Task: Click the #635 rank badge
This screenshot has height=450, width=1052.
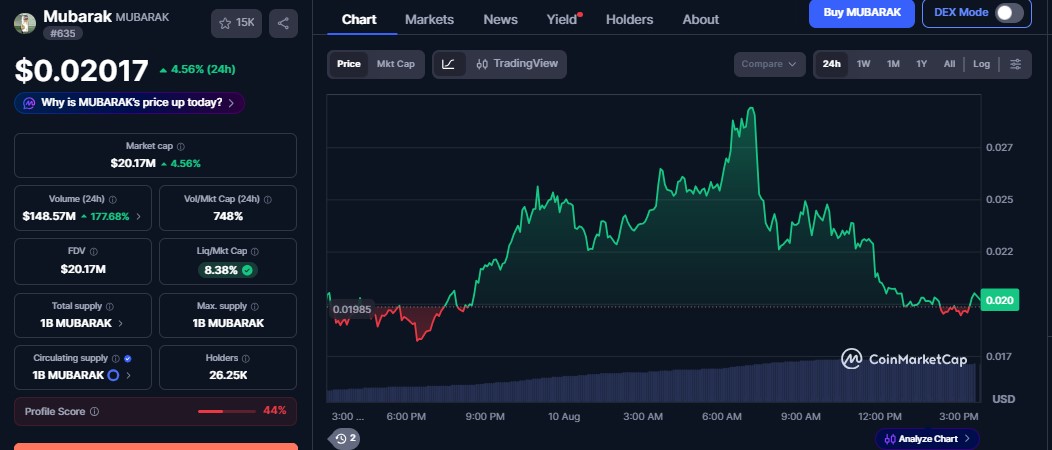Action: pyautogui.click(x=63, y=33)
